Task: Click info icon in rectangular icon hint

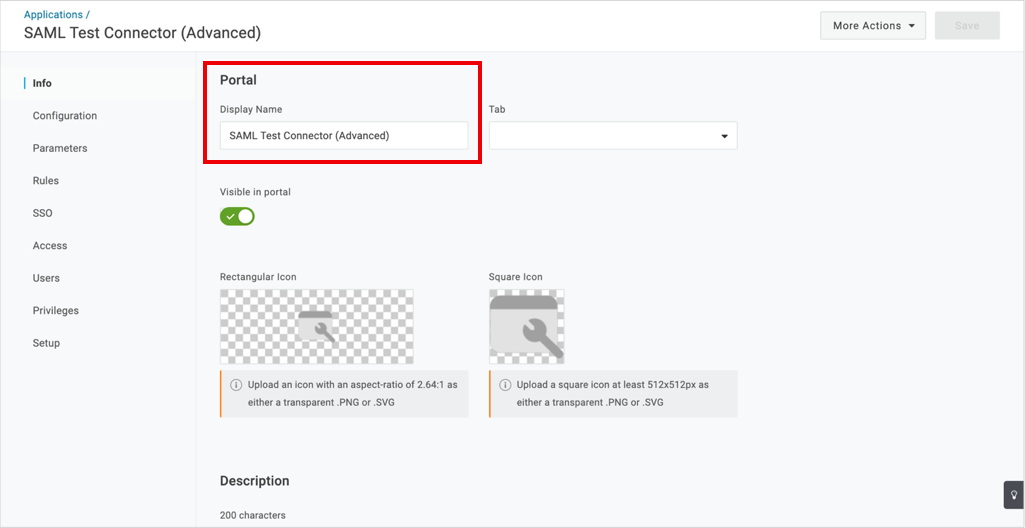Action: 237,385
